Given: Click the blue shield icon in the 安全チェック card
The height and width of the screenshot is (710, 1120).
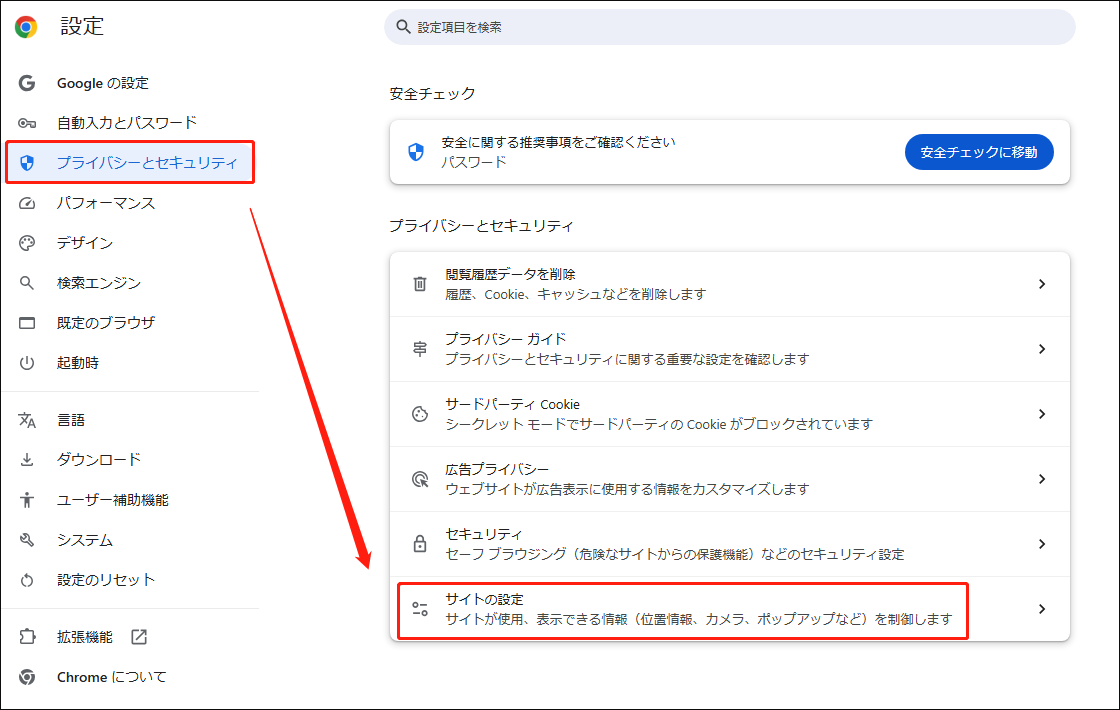Looking at the screenshot, I should click(x=416, y=151).
